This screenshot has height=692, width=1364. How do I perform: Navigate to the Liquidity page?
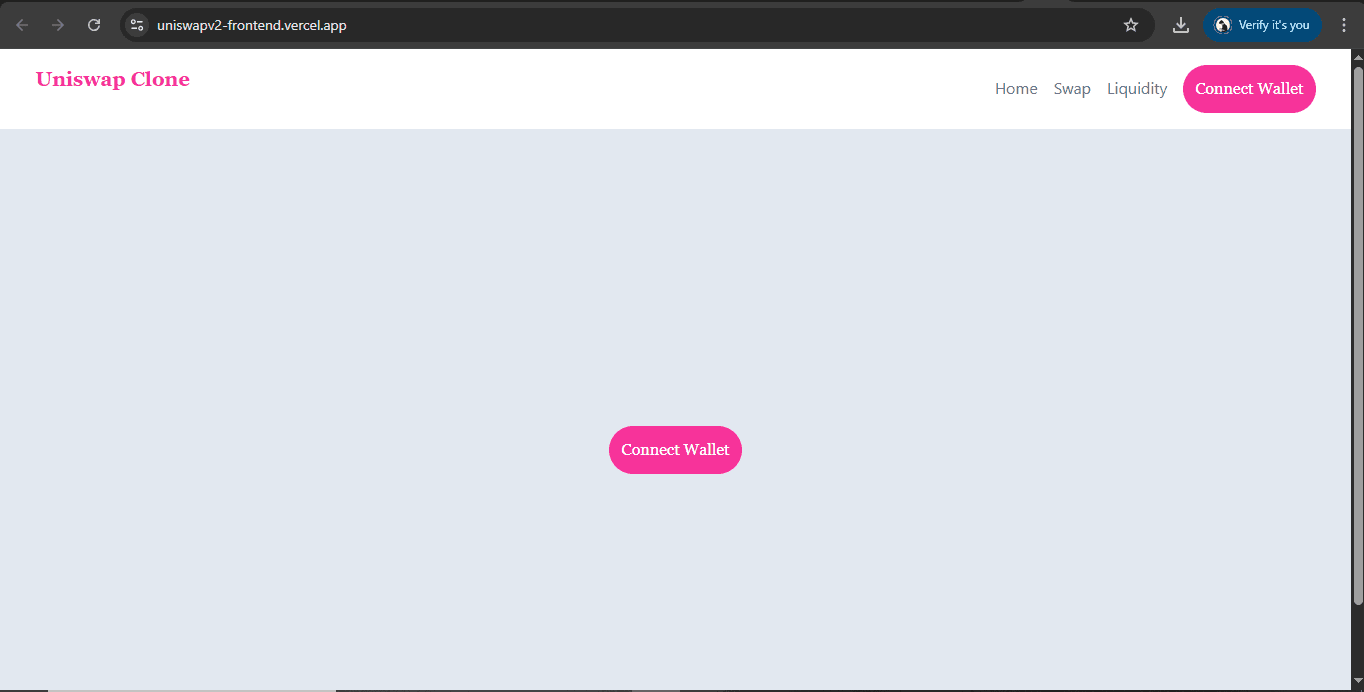pyautogui.click(x=1137, y=89)
